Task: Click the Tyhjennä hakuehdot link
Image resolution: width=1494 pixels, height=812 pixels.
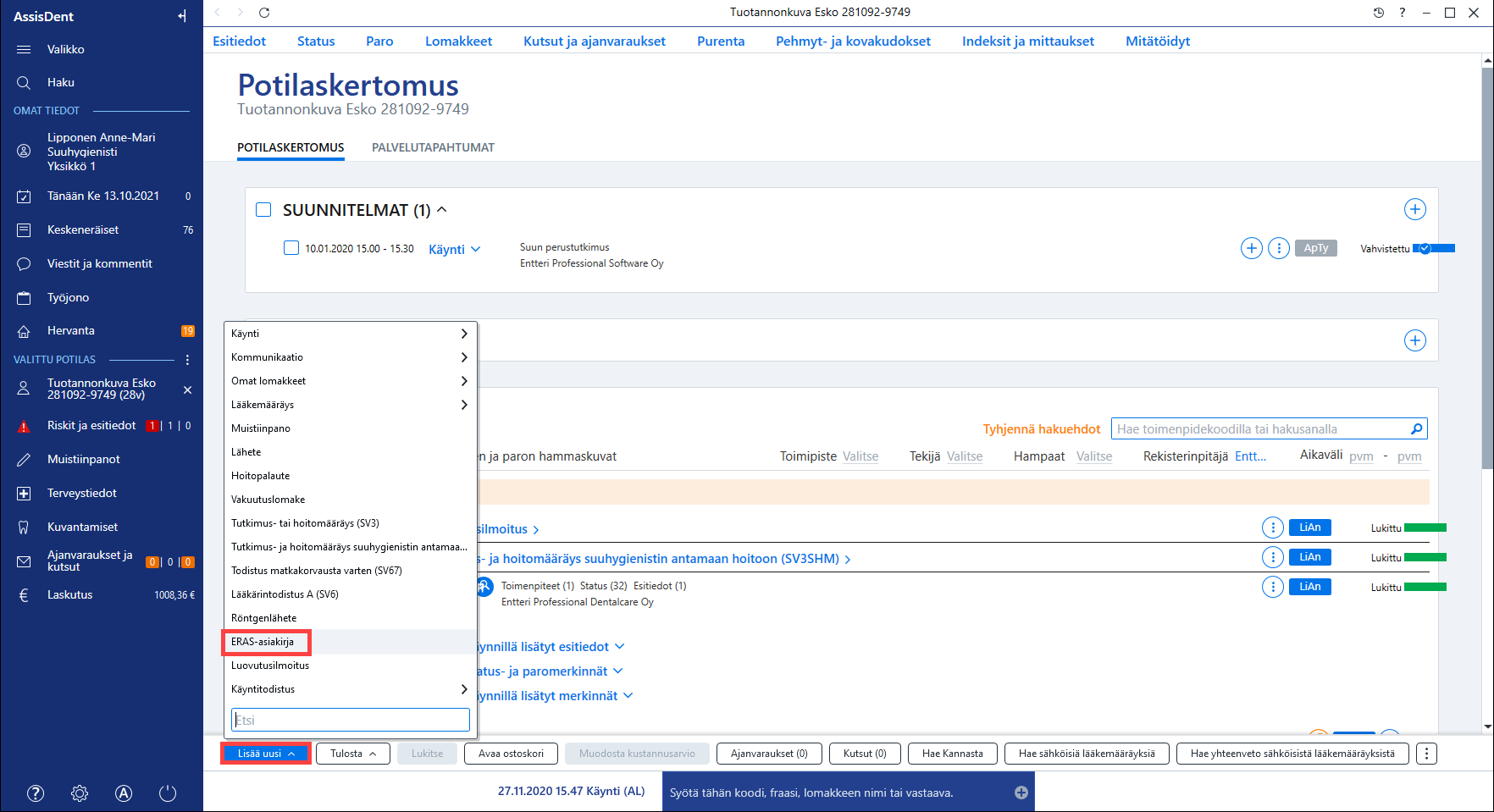Action: pos(1042,429)
